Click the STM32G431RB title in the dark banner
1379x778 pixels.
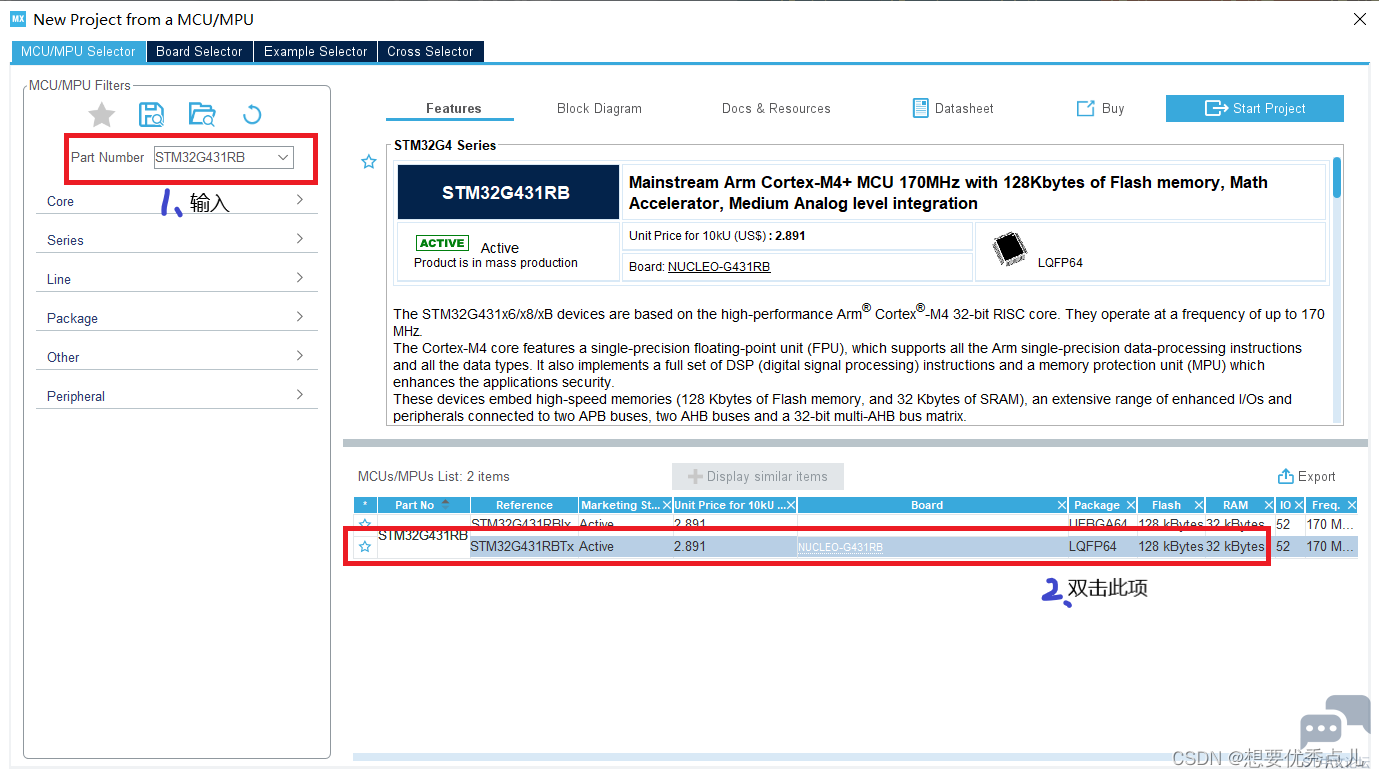tap(506, 192)
